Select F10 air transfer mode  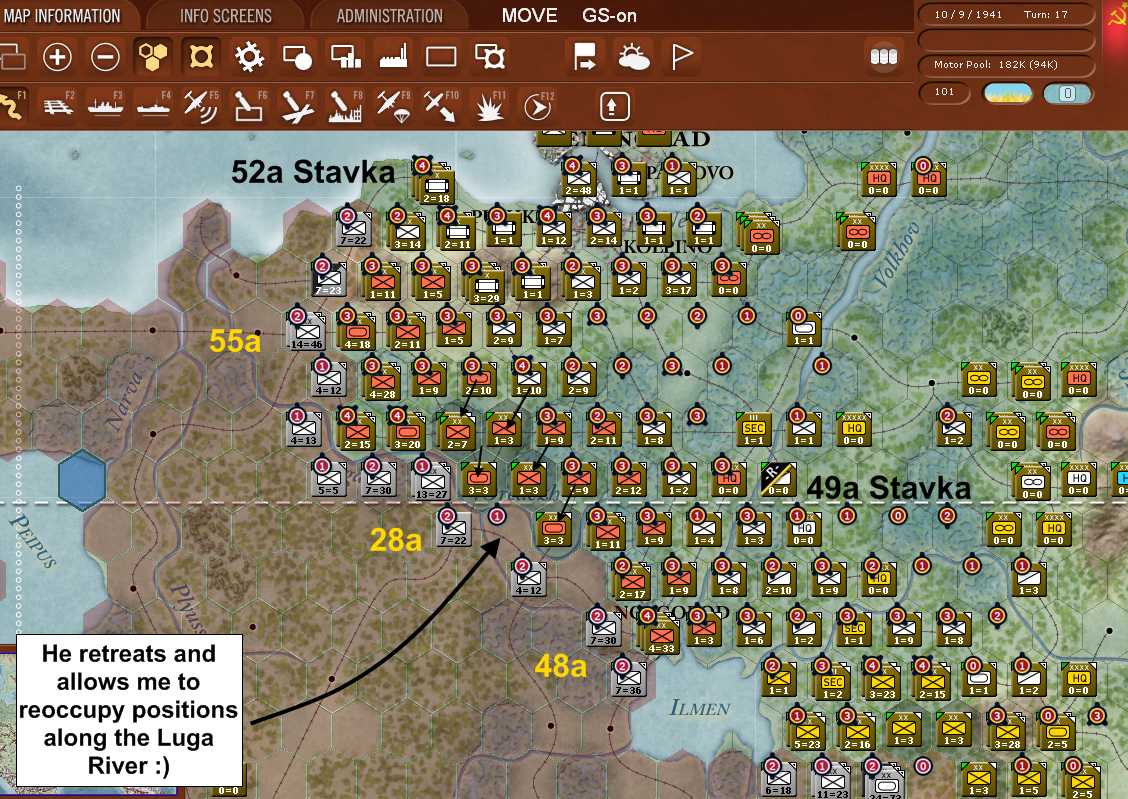coord(440,106)
